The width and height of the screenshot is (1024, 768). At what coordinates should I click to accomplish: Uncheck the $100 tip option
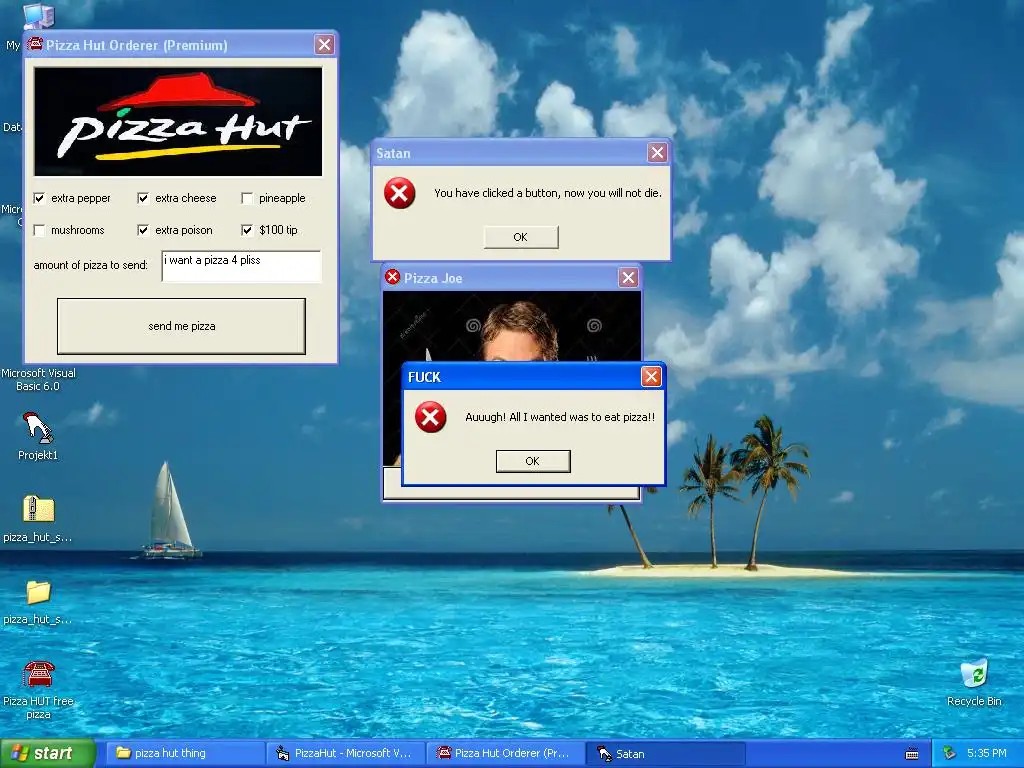click(247, 230)
